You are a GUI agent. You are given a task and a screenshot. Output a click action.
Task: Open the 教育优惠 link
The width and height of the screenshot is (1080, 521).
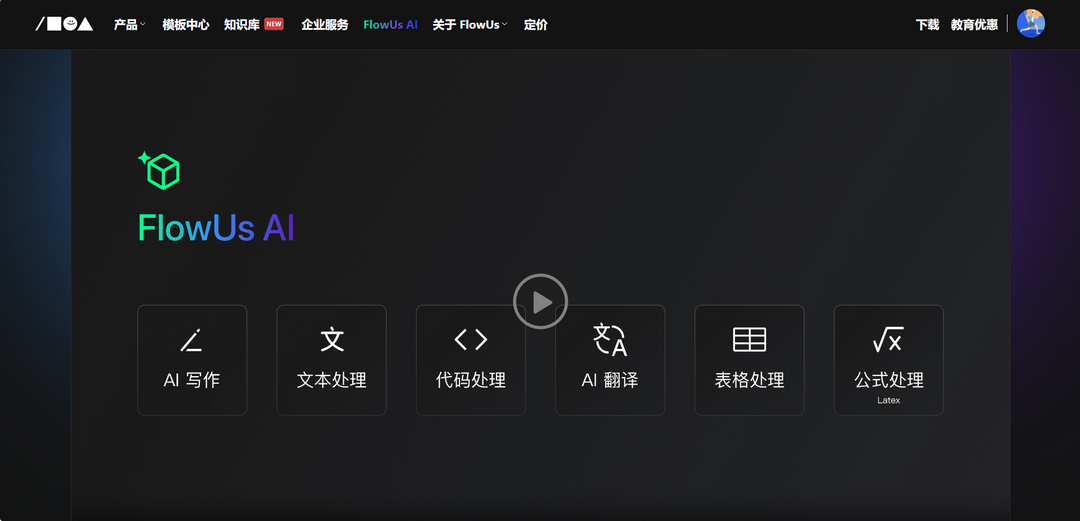click(975, 25)
